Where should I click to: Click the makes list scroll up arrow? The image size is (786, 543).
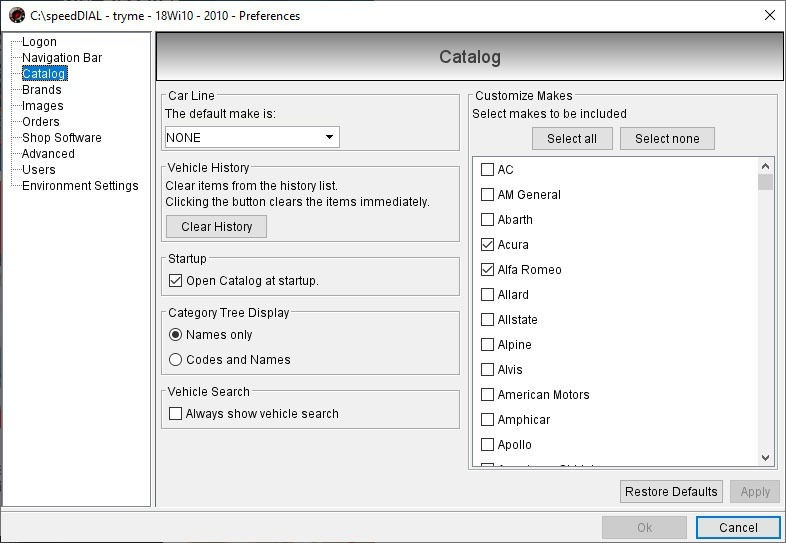tap(765, 166)
